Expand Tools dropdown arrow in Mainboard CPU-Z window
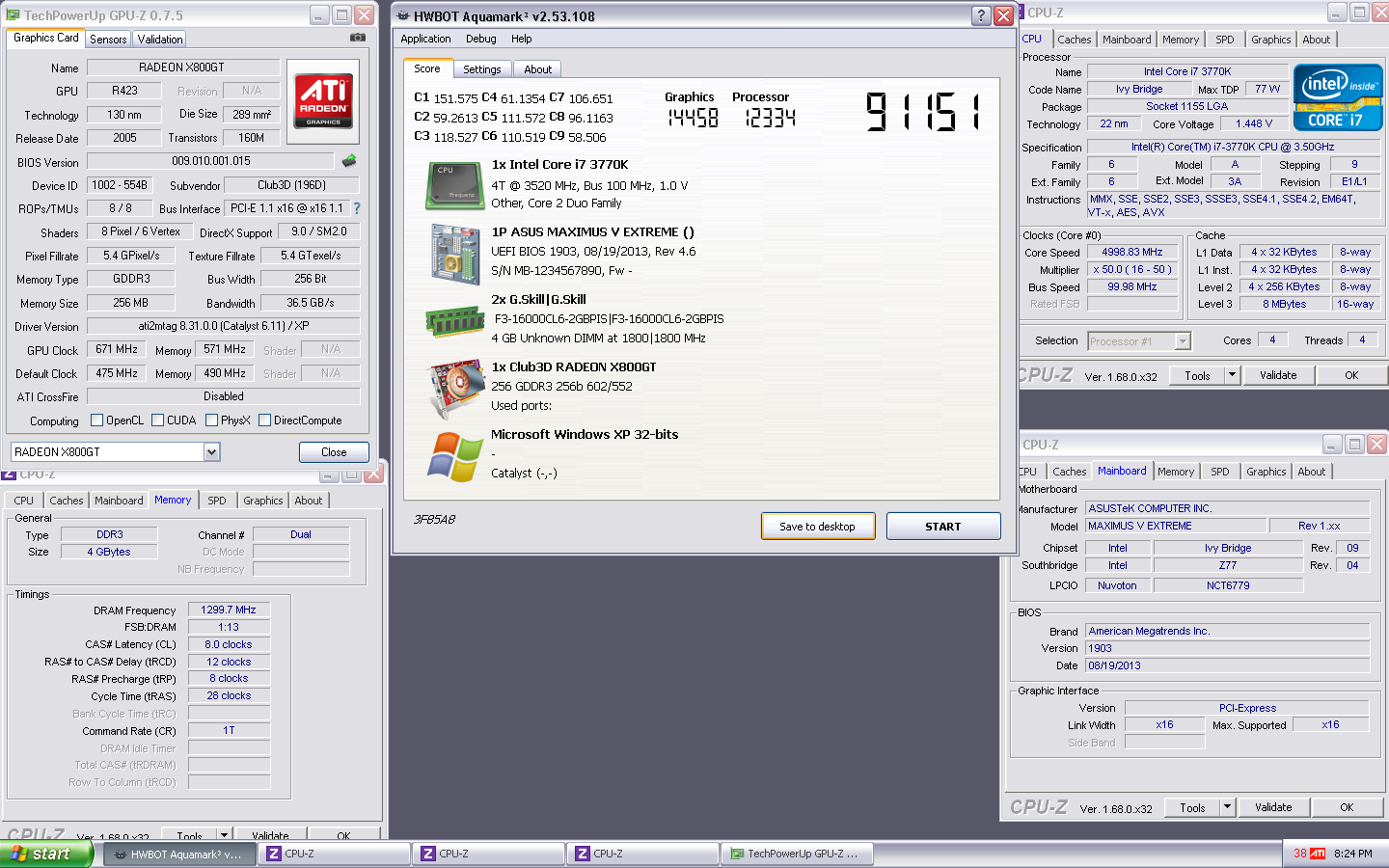The width and height of the screenshot is (1389, 868). [x=1227, y=807]
